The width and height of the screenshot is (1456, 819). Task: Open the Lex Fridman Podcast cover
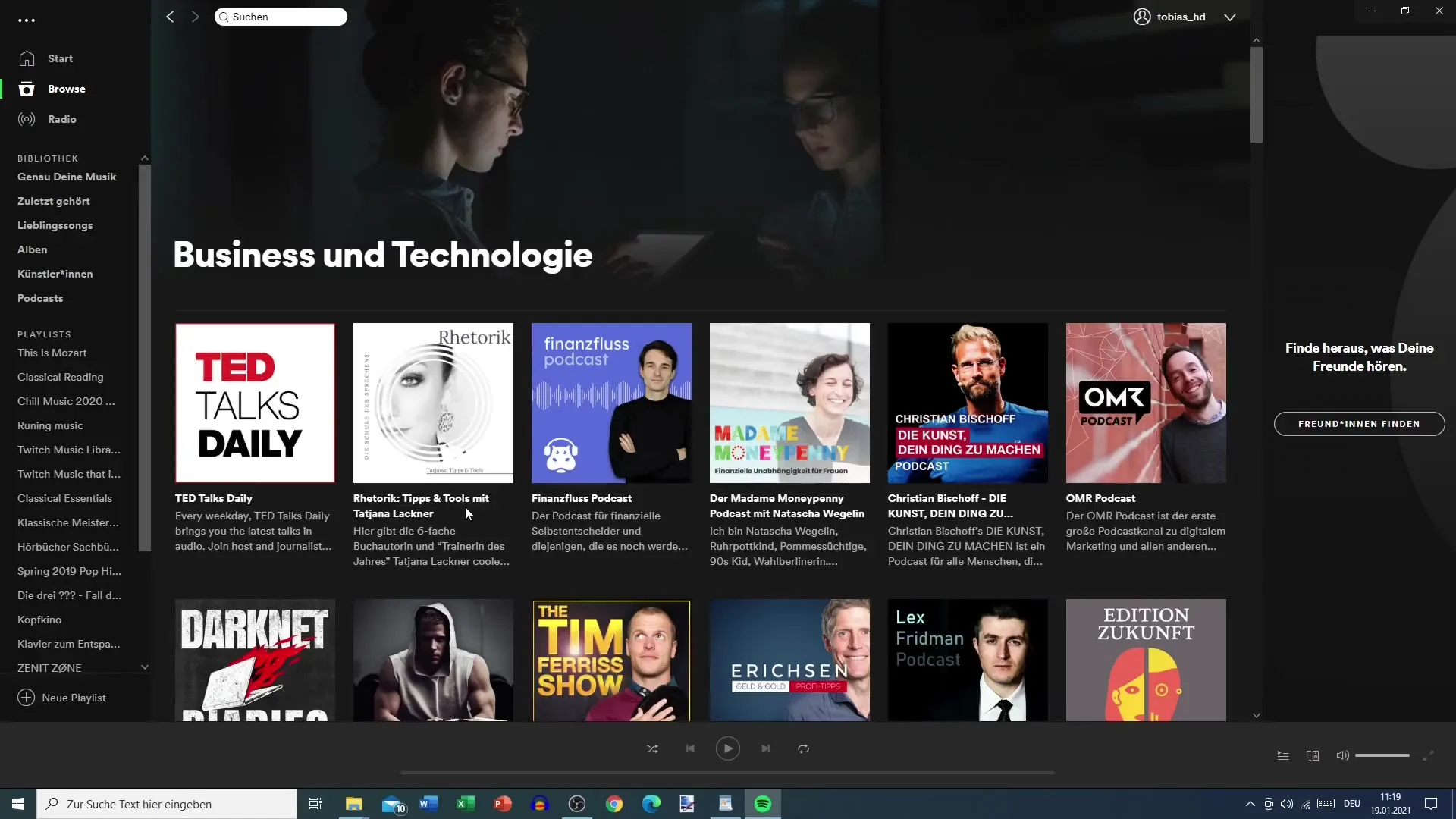(x=968, y=660)
